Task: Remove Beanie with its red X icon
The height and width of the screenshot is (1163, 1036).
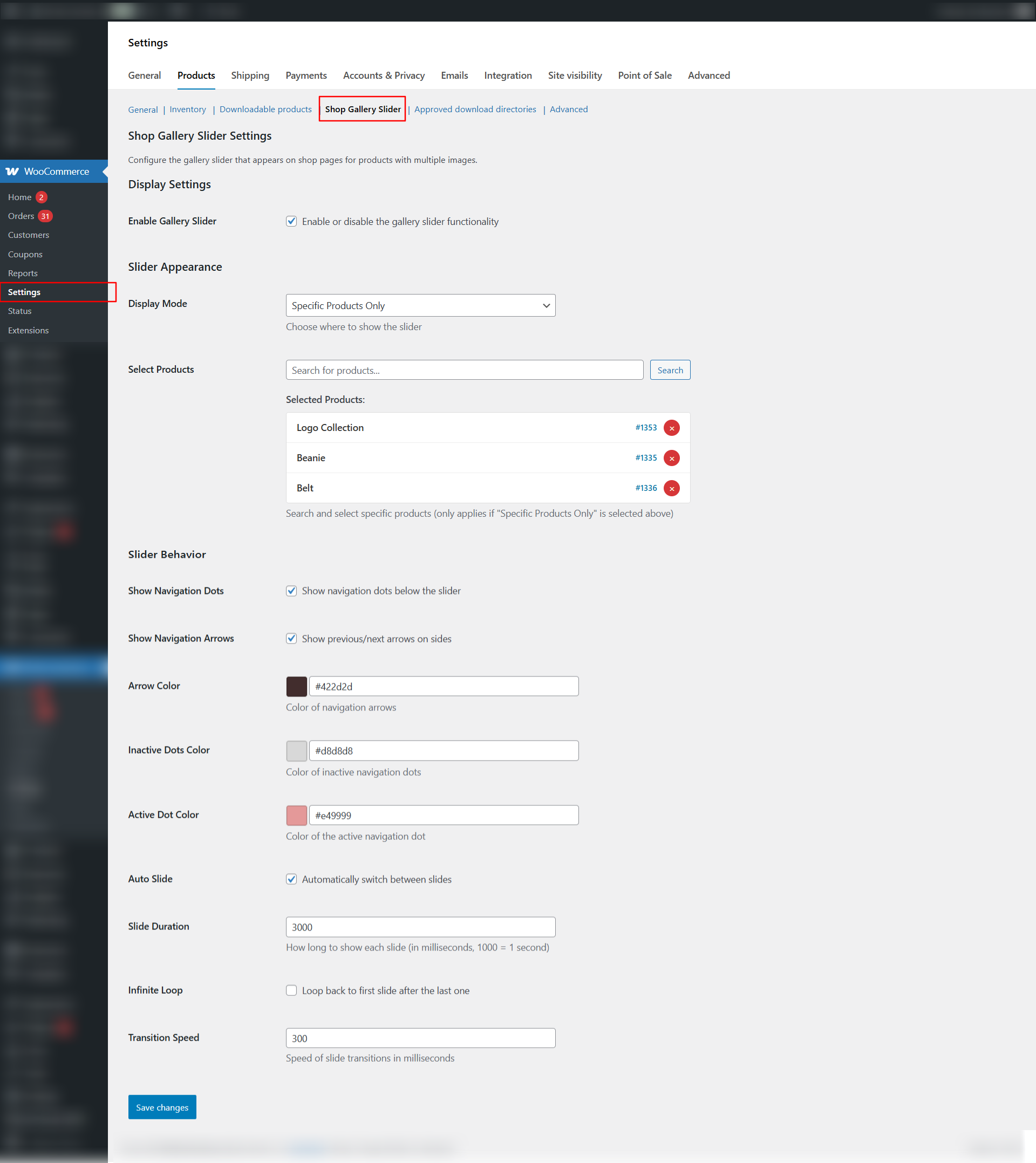Action: click(672, 458)
